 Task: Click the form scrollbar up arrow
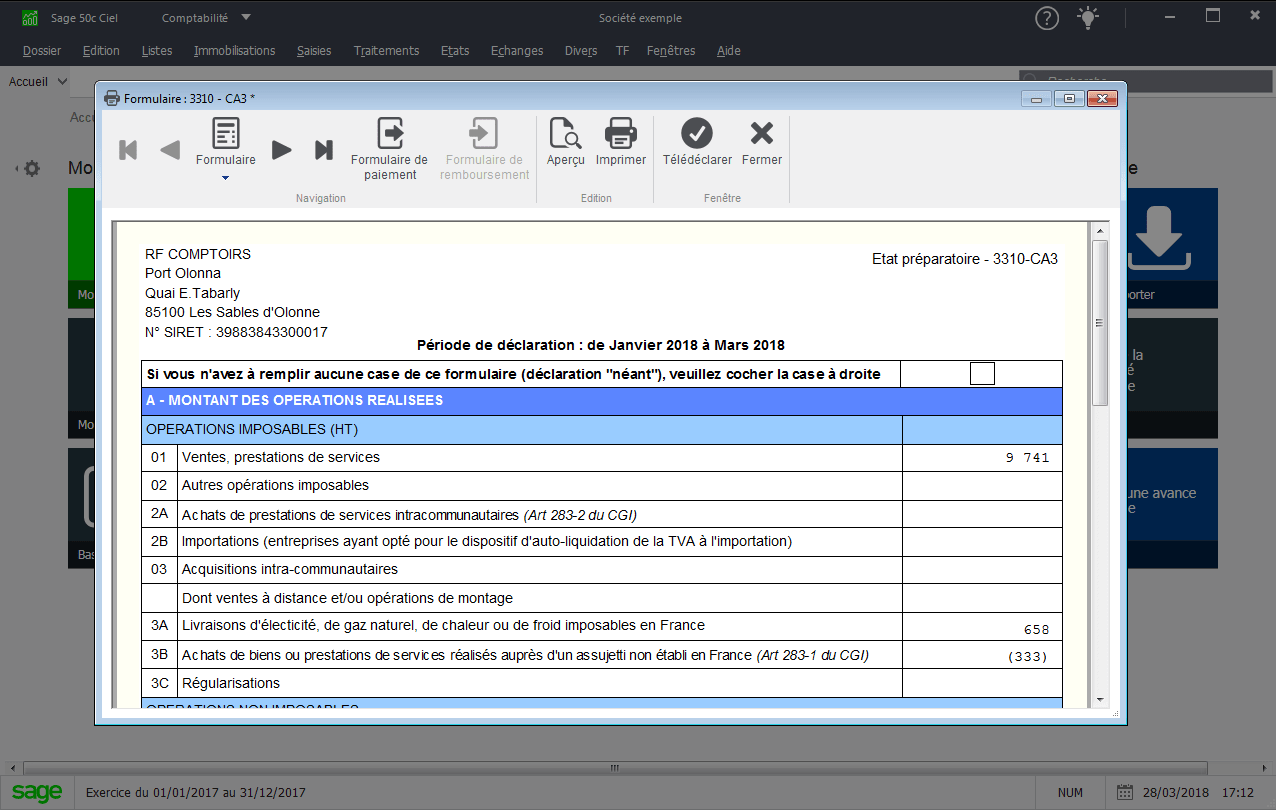click(1100, 230)
